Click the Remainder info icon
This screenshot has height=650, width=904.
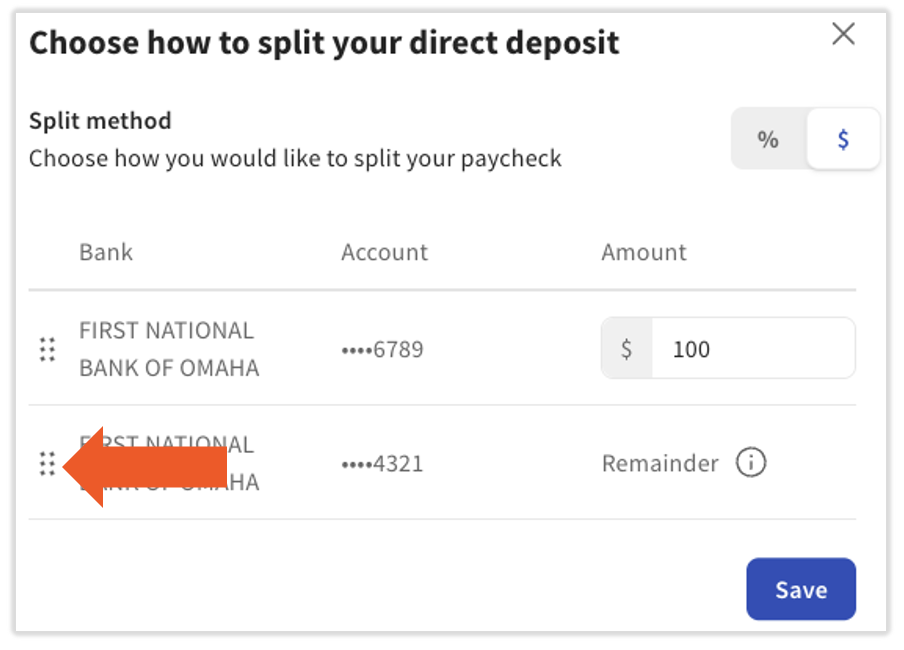[x=751, y=463]
